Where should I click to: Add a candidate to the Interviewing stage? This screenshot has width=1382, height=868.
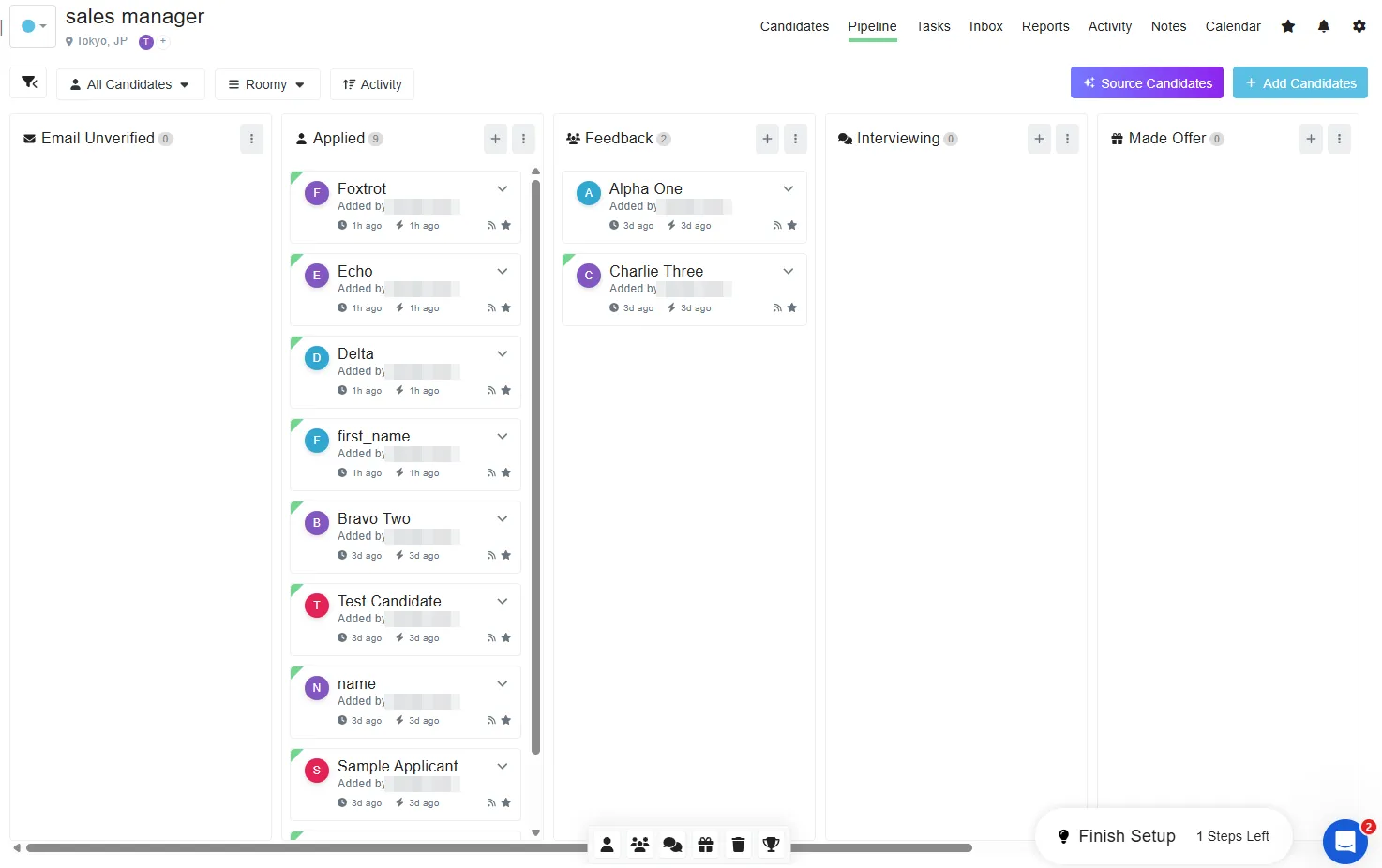tap(1040, 139)
